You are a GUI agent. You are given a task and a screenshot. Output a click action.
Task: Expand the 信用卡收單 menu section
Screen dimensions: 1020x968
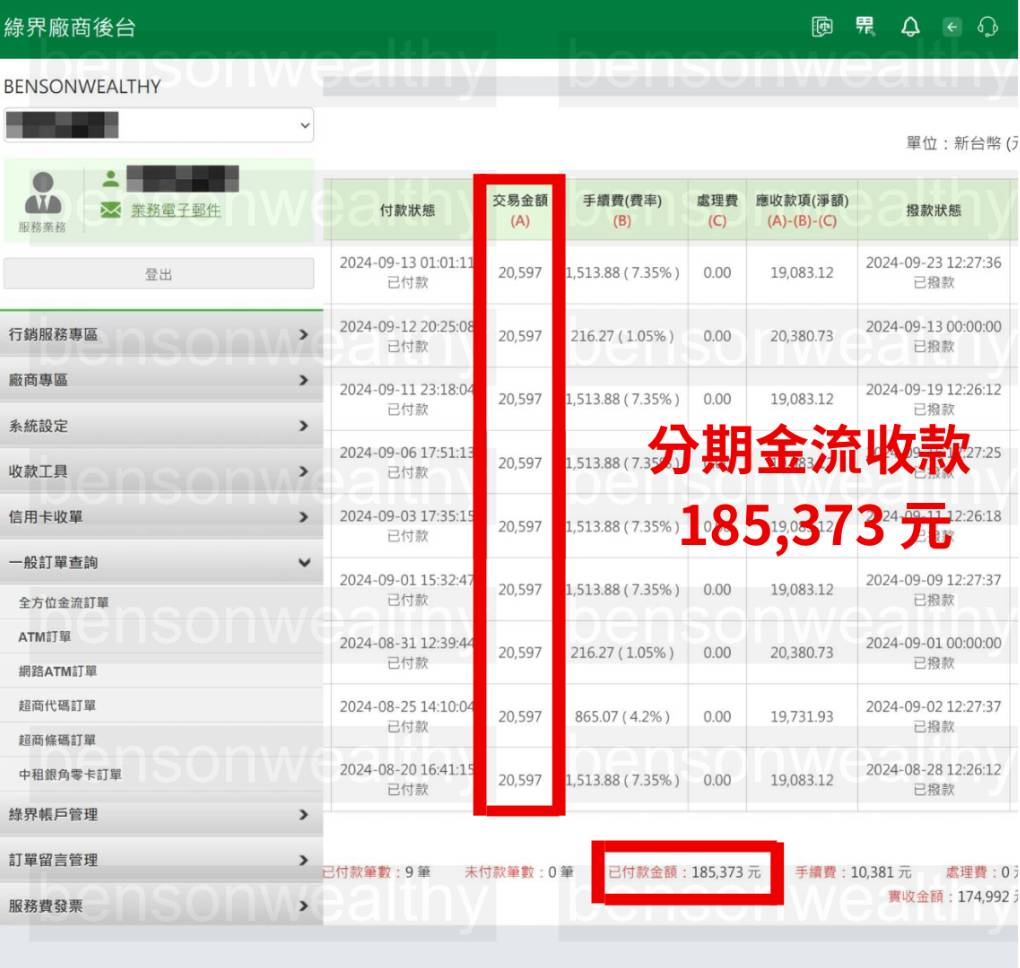(x=160, y=517)
